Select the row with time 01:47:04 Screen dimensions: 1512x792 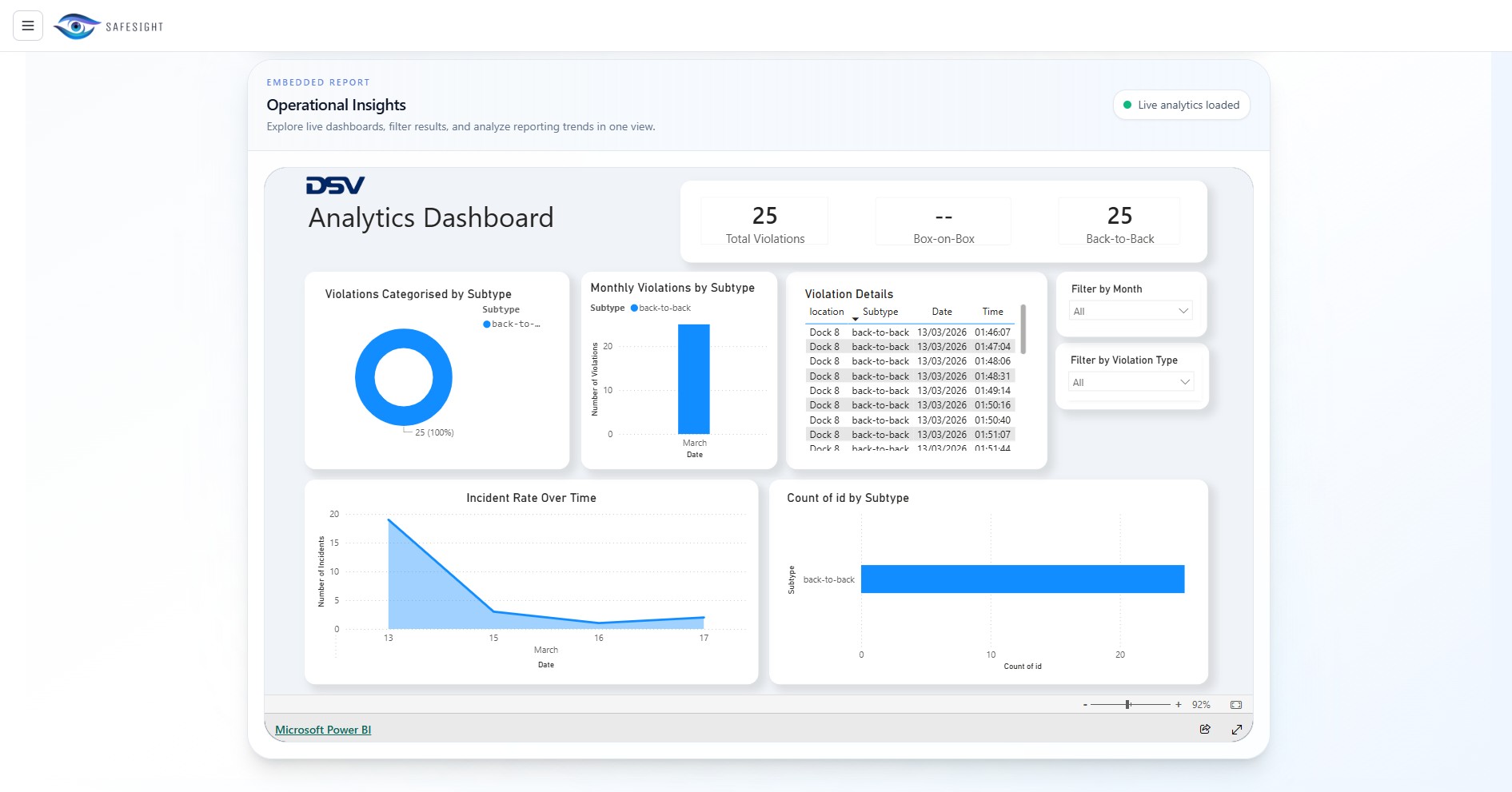pyautogui.click(x=910, y=347)
